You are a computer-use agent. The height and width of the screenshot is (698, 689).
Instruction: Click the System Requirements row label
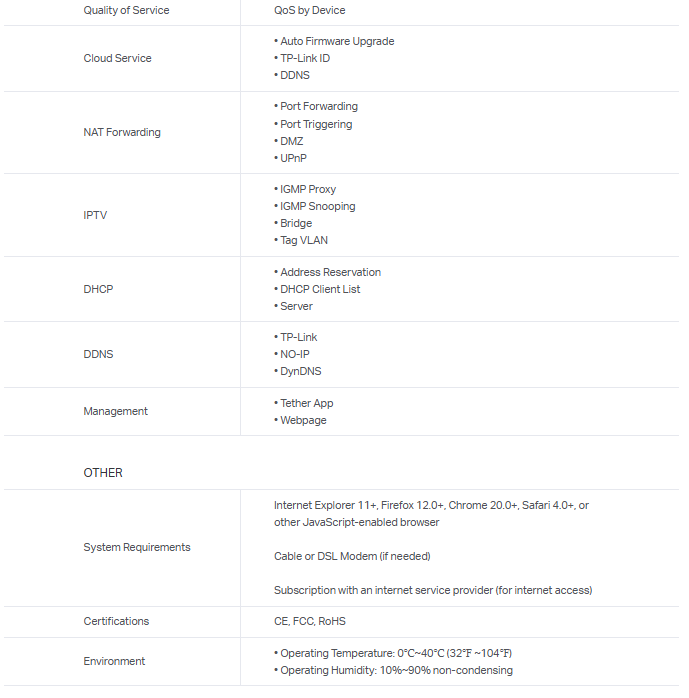coord(137,547)
